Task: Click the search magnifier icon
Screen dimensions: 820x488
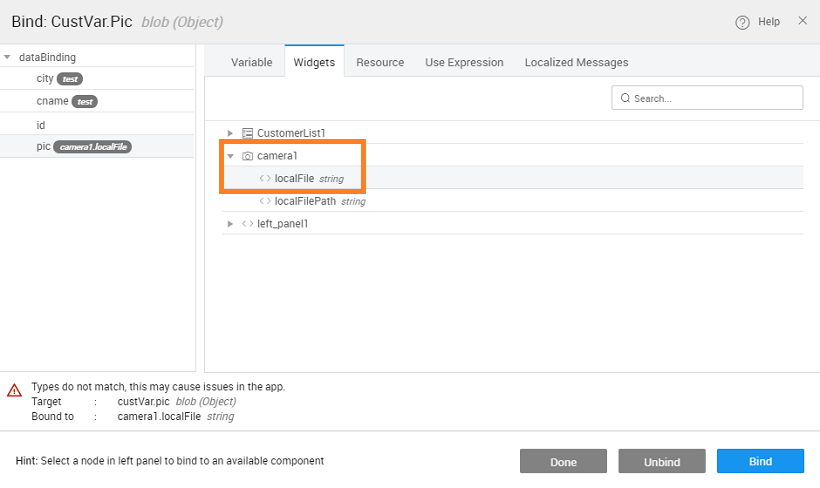Action: click(x=626, y=98)
